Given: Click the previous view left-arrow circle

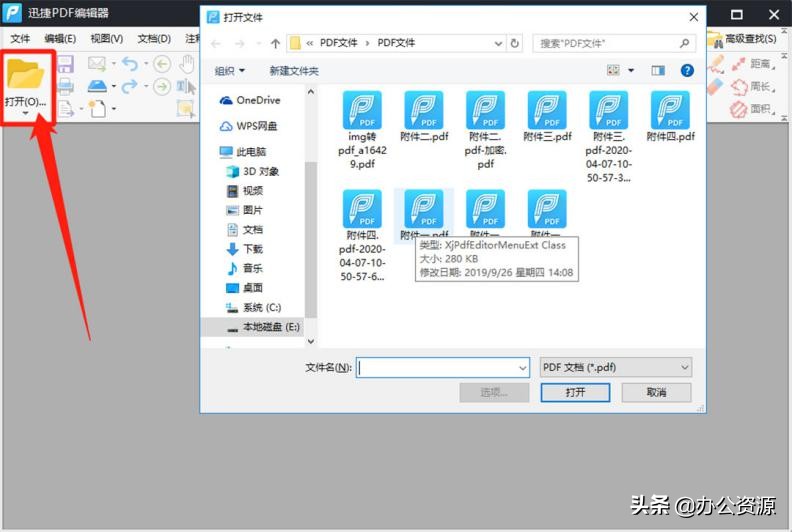Looking at the screenshot, I should tap(162, 64).
